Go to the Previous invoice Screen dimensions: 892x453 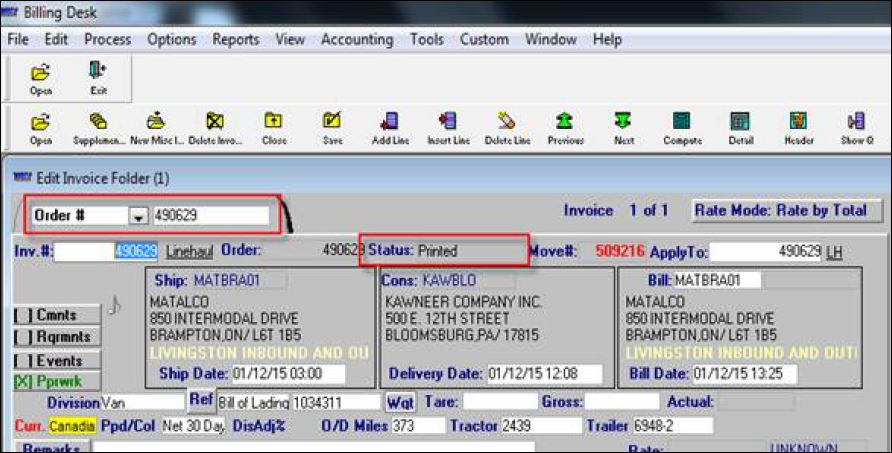pos(565,127)
